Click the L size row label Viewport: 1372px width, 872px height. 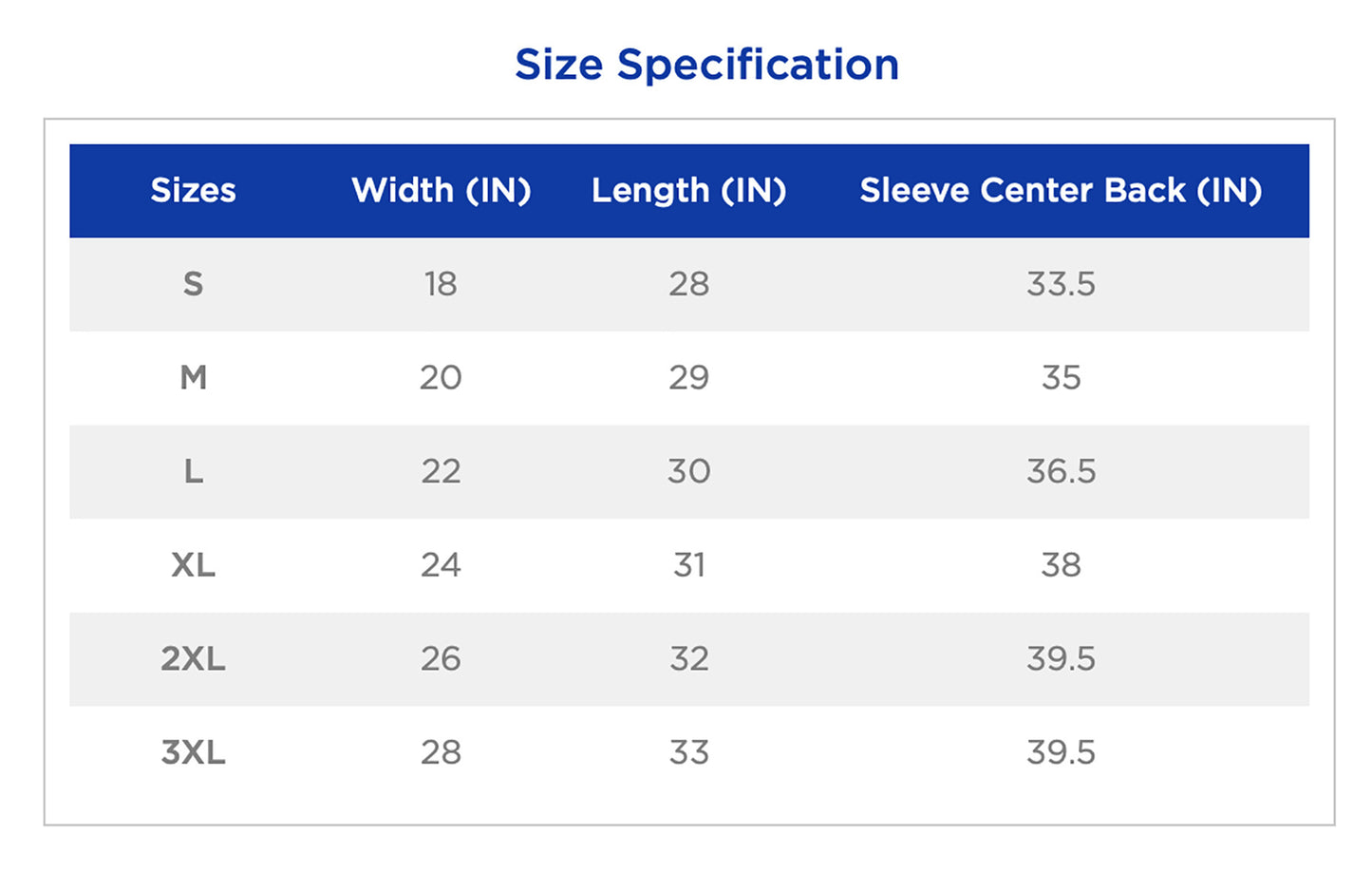click(193, 471)
